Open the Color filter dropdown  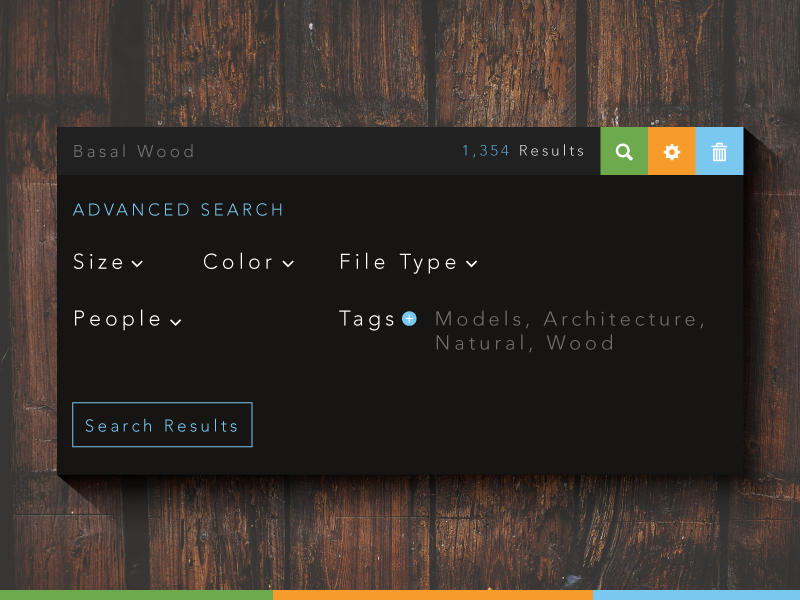click(x=247, y=262)
